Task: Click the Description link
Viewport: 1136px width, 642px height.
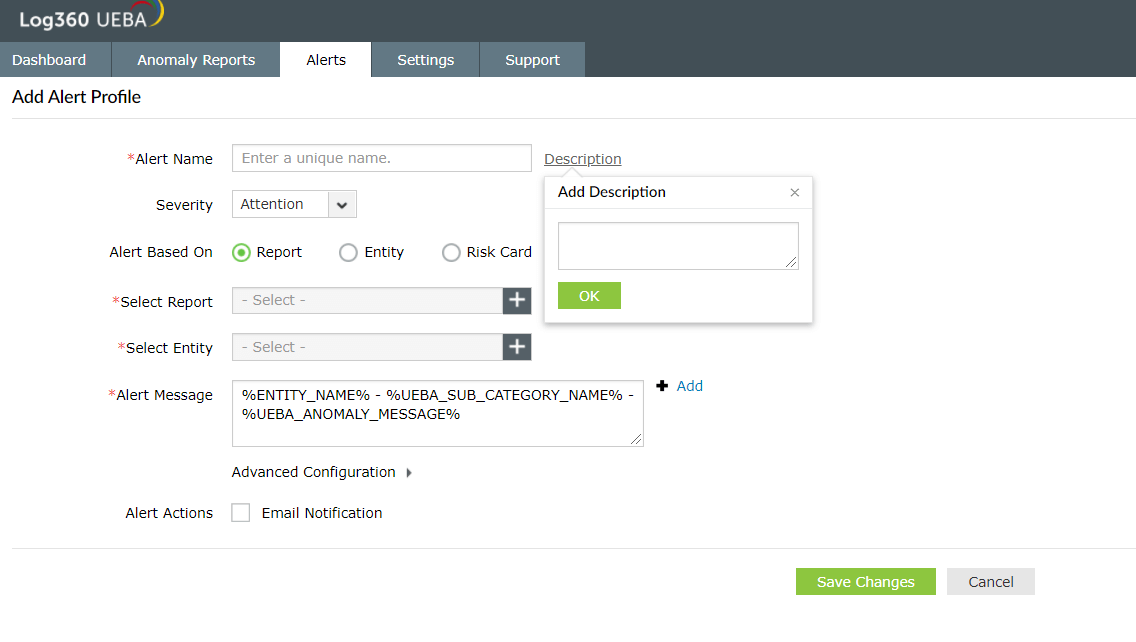Action: click(x=582, y=159)
